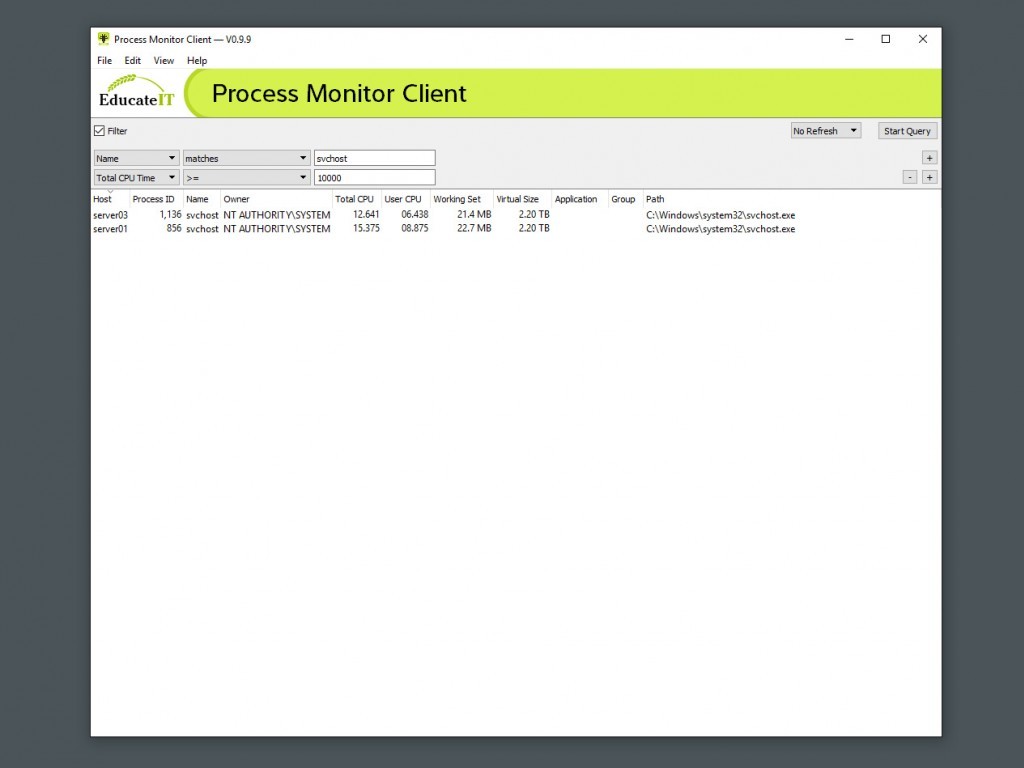This screenshot has width=1024, height=768.
Task: Sort the table by the Total CPU column header
Action: point(355,199)
